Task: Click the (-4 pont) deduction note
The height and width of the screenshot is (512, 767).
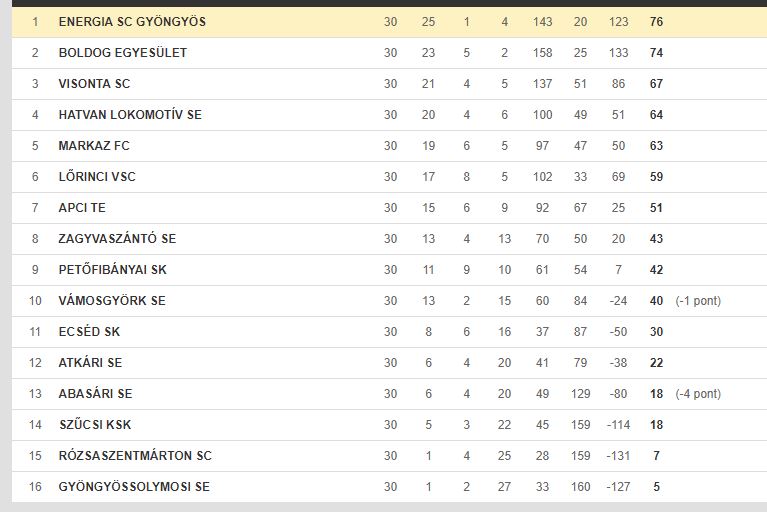Action: pos(698,394)
